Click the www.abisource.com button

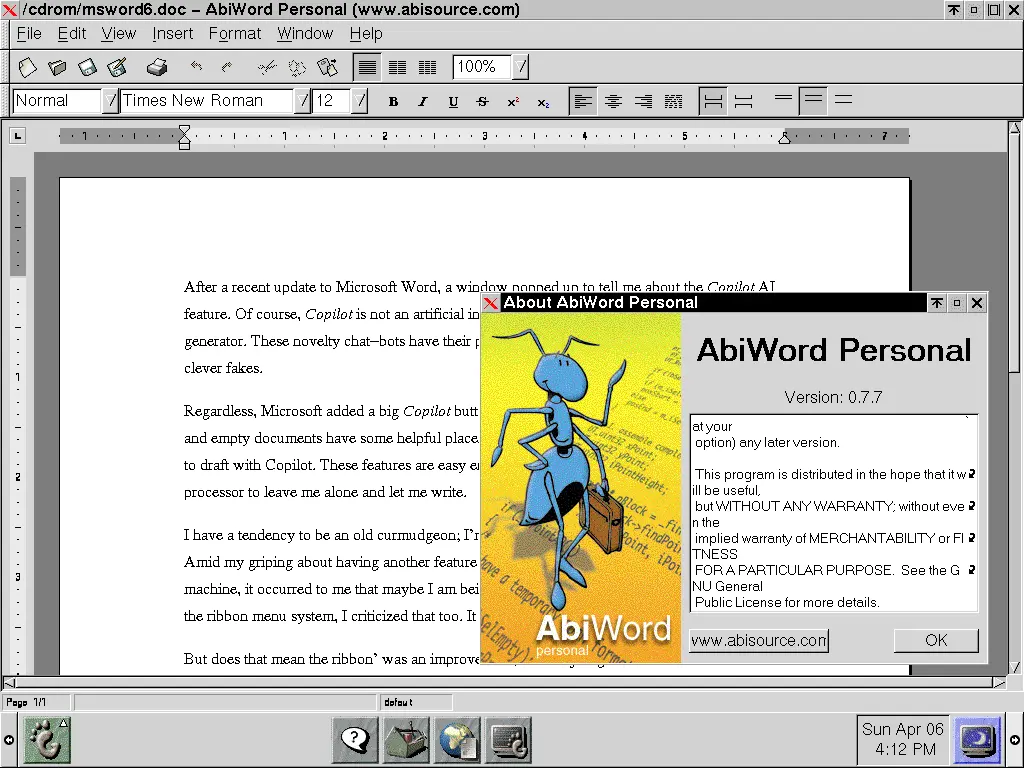point(759,640)
